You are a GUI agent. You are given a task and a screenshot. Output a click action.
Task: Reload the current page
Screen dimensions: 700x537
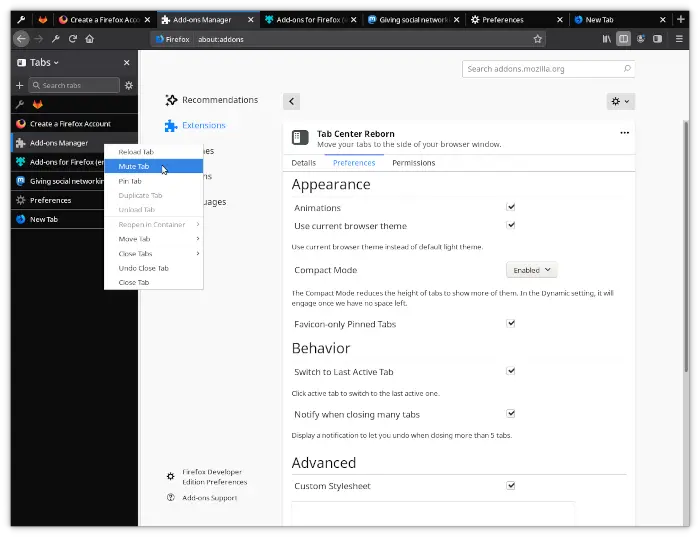tap(73, 39)
